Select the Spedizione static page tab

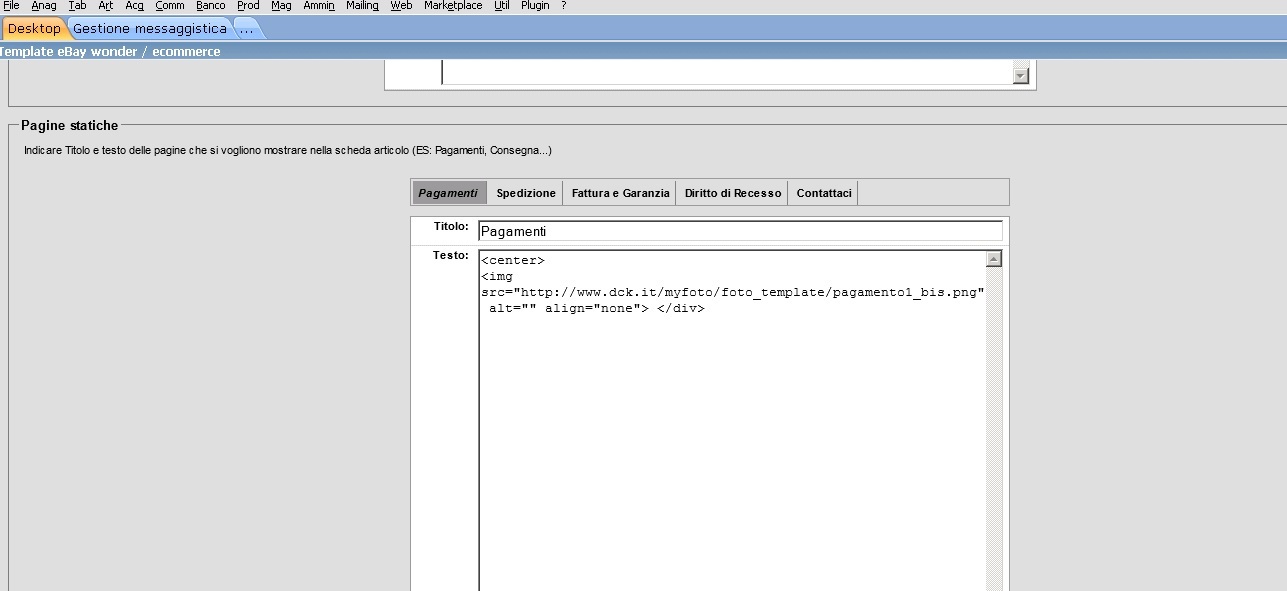(x=526, y=193)
